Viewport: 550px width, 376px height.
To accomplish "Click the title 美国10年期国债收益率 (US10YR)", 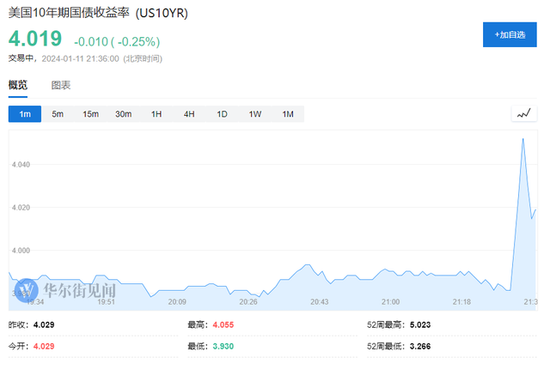I will coord(98,13).
